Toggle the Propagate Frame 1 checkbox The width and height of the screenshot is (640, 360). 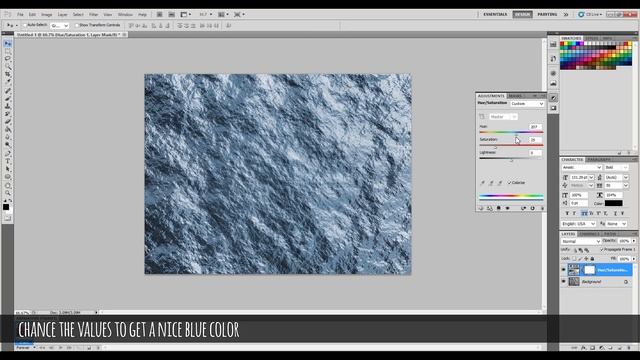602,249
